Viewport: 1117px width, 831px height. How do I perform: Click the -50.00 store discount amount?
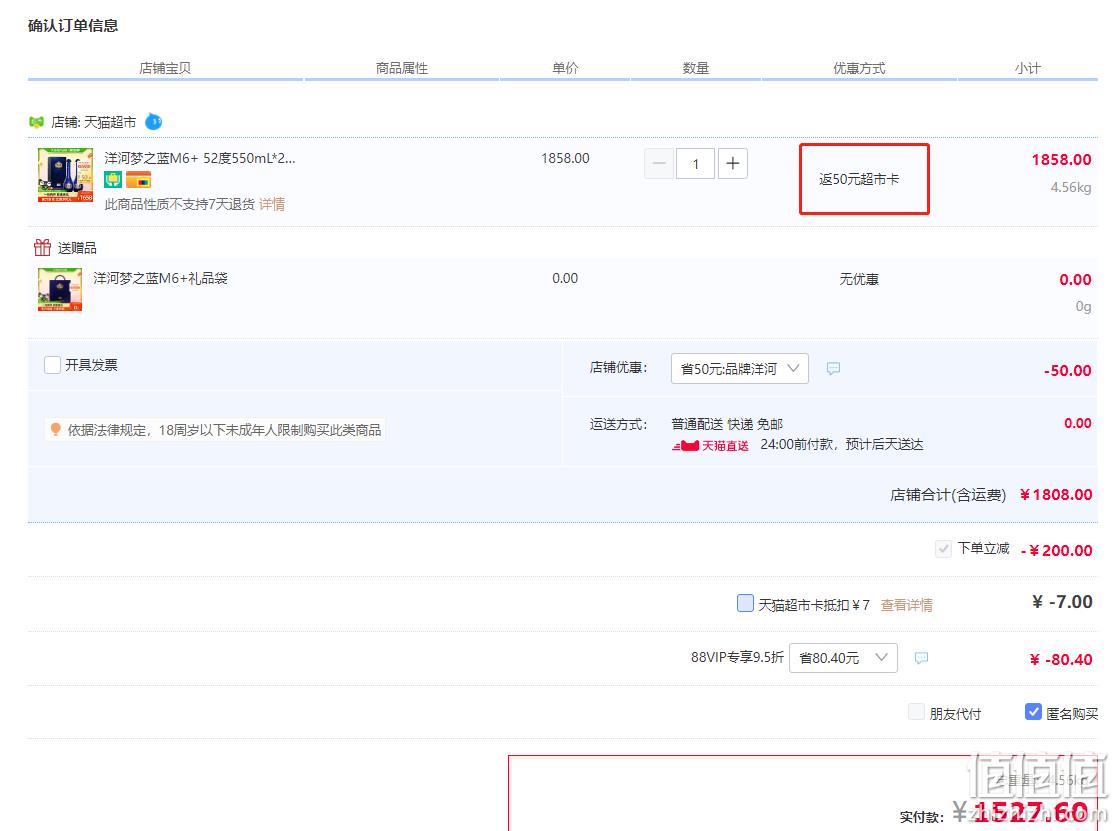[1067, 370]
